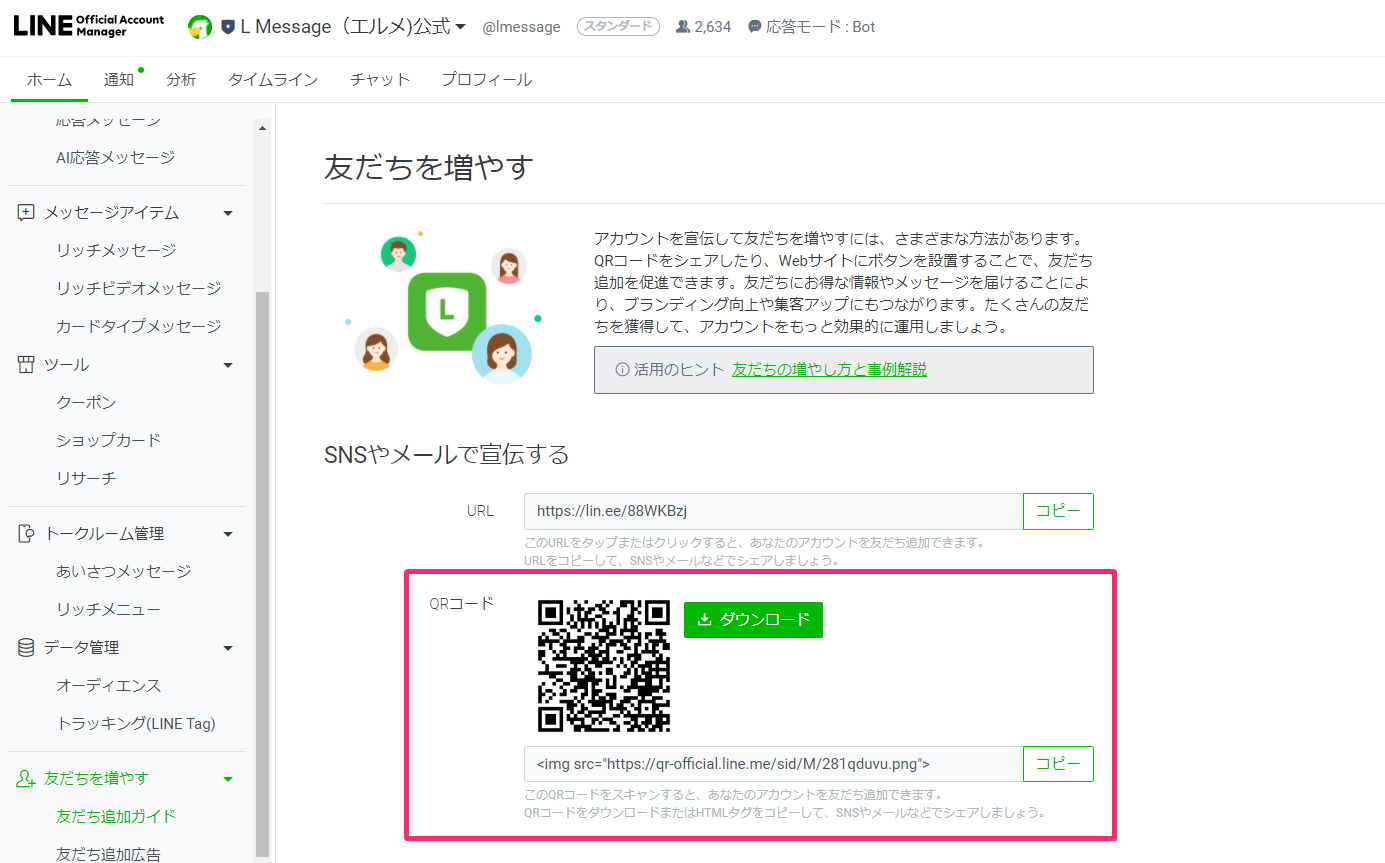Image resolution: width=1385 pixels, height=863 pixels.
Task: Open ショップカード in sidebar
Action: (x=109, y=440)
